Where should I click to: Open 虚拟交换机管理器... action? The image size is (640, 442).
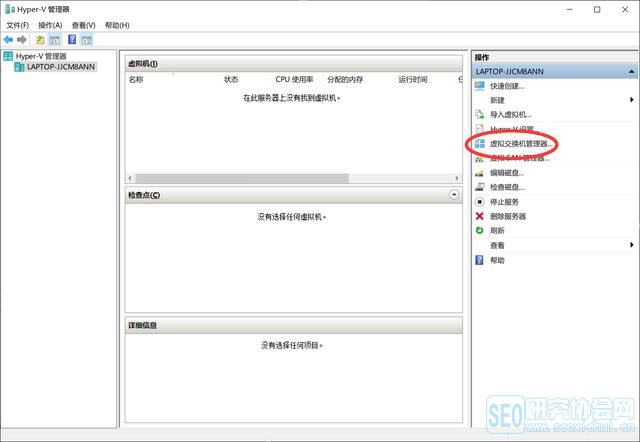521,144
